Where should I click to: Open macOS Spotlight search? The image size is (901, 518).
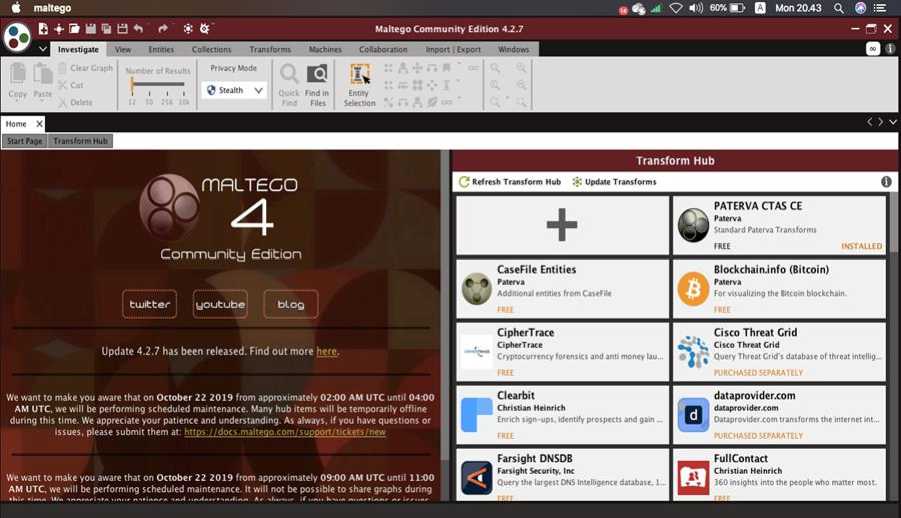(x=839, y=8)
